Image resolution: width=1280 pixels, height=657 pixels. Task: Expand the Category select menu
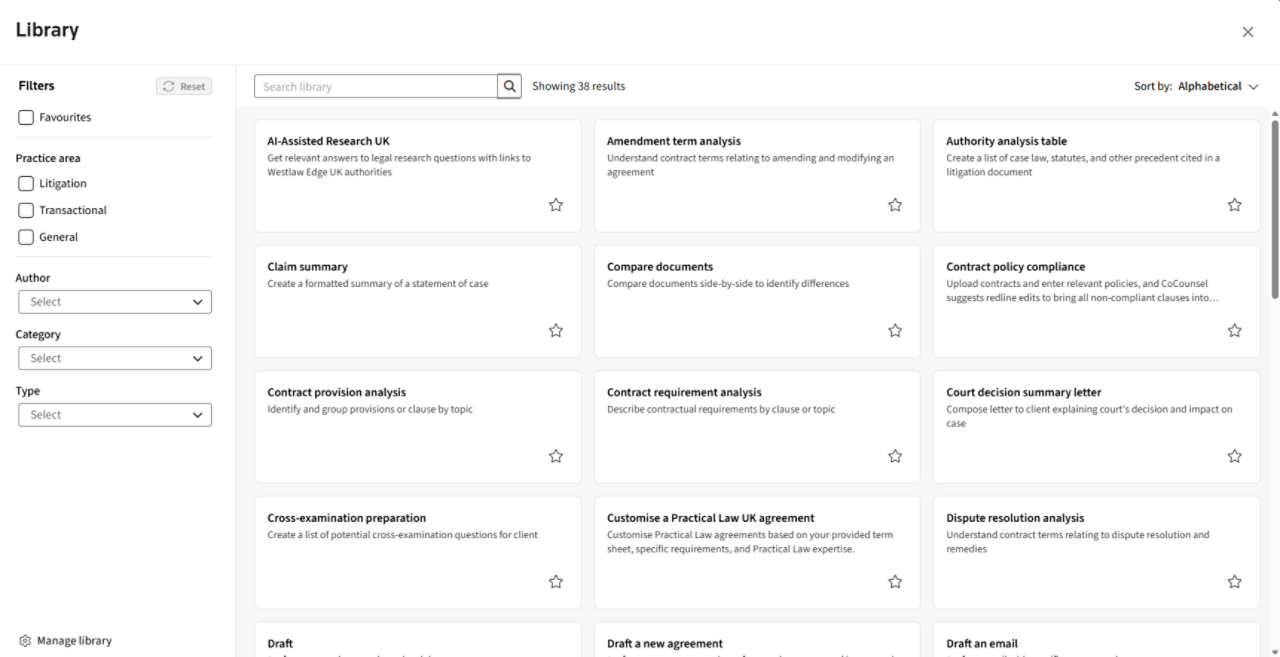115,358
